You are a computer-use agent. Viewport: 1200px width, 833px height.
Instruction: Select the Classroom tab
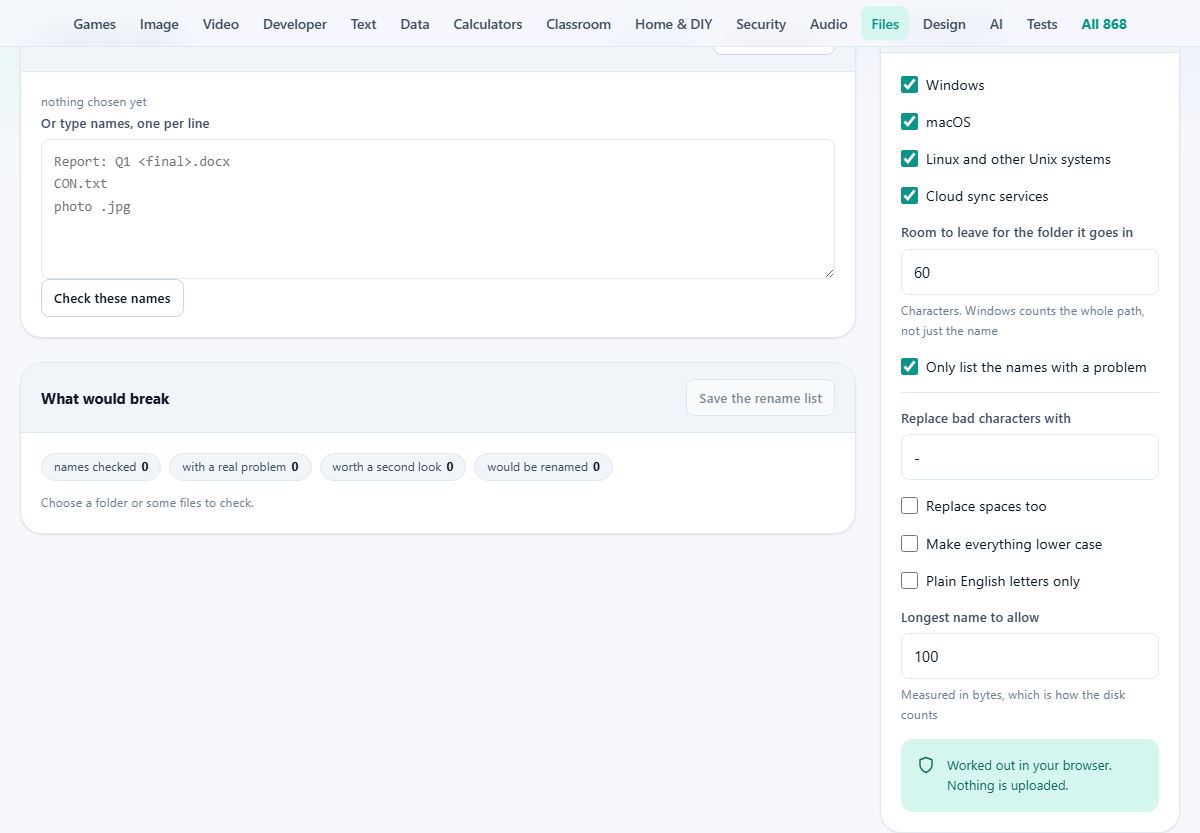pyautogui.click(x=579, y=24)
